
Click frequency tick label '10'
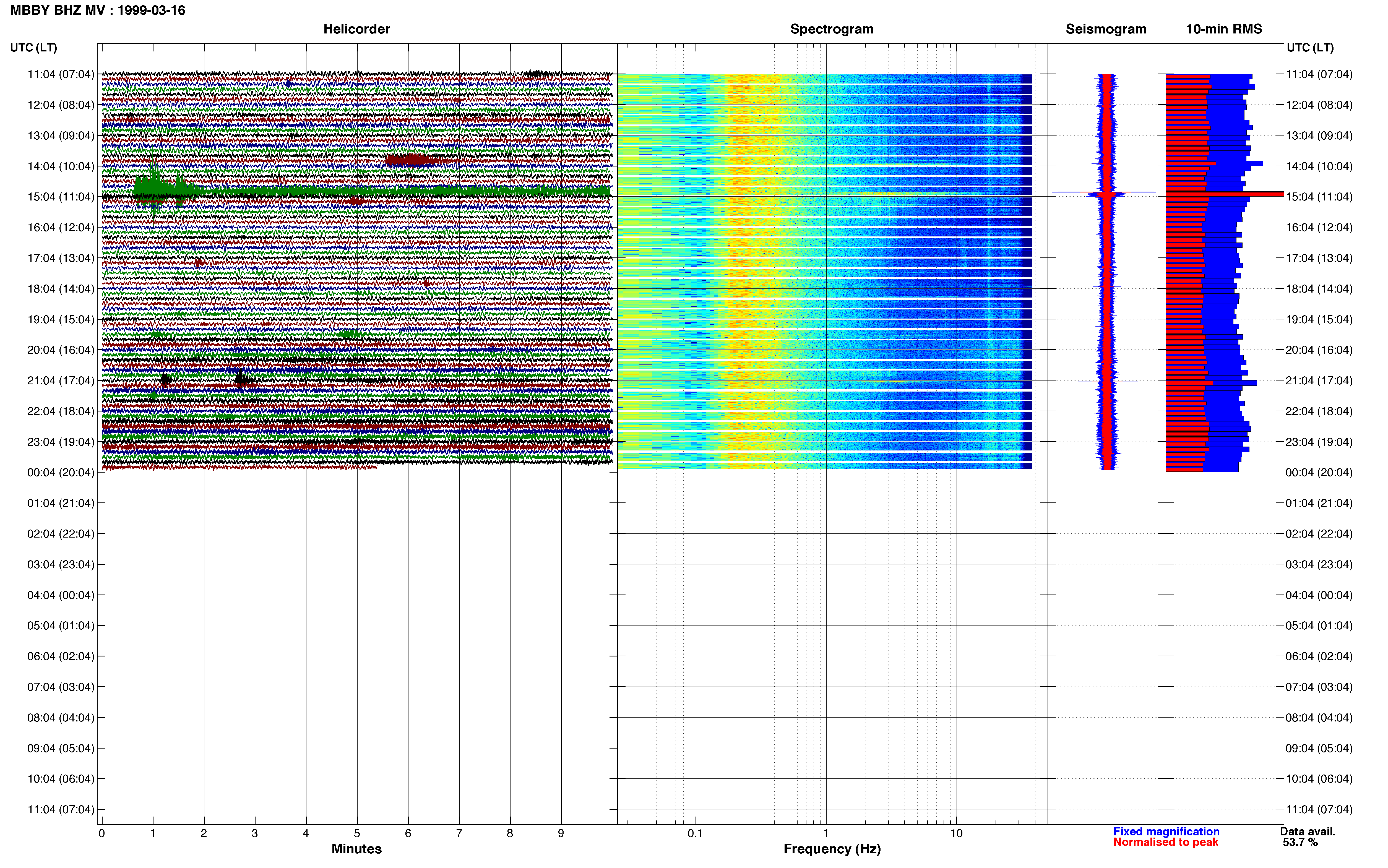coord(956,833)
